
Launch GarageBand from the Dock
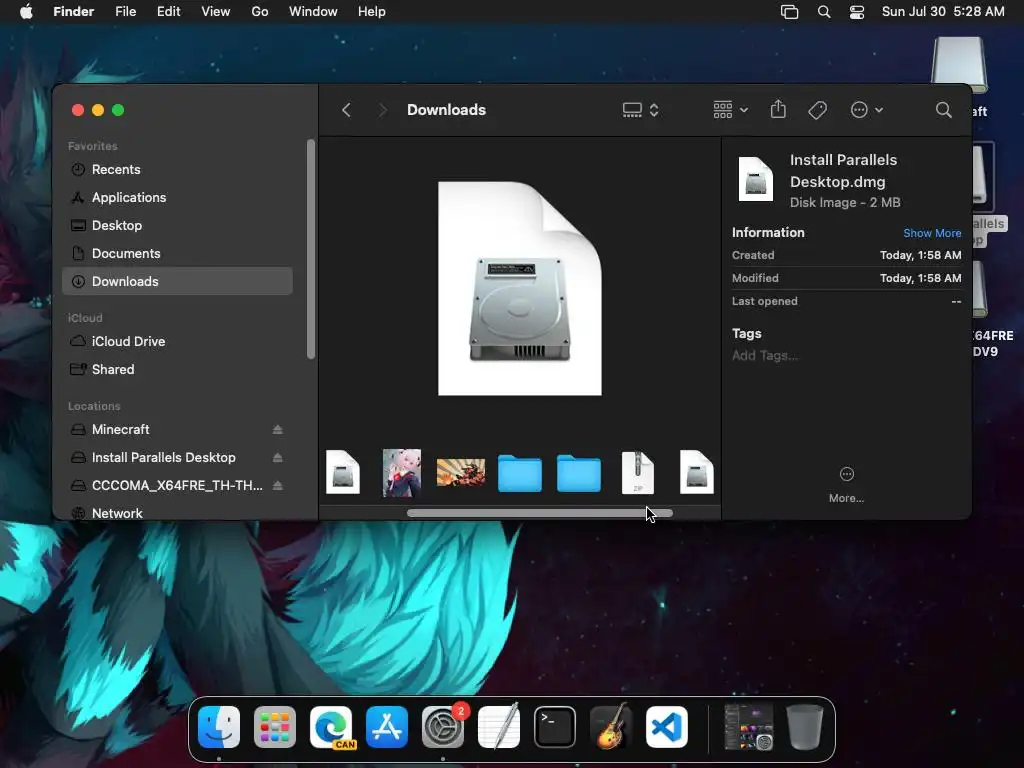(611, 727)
